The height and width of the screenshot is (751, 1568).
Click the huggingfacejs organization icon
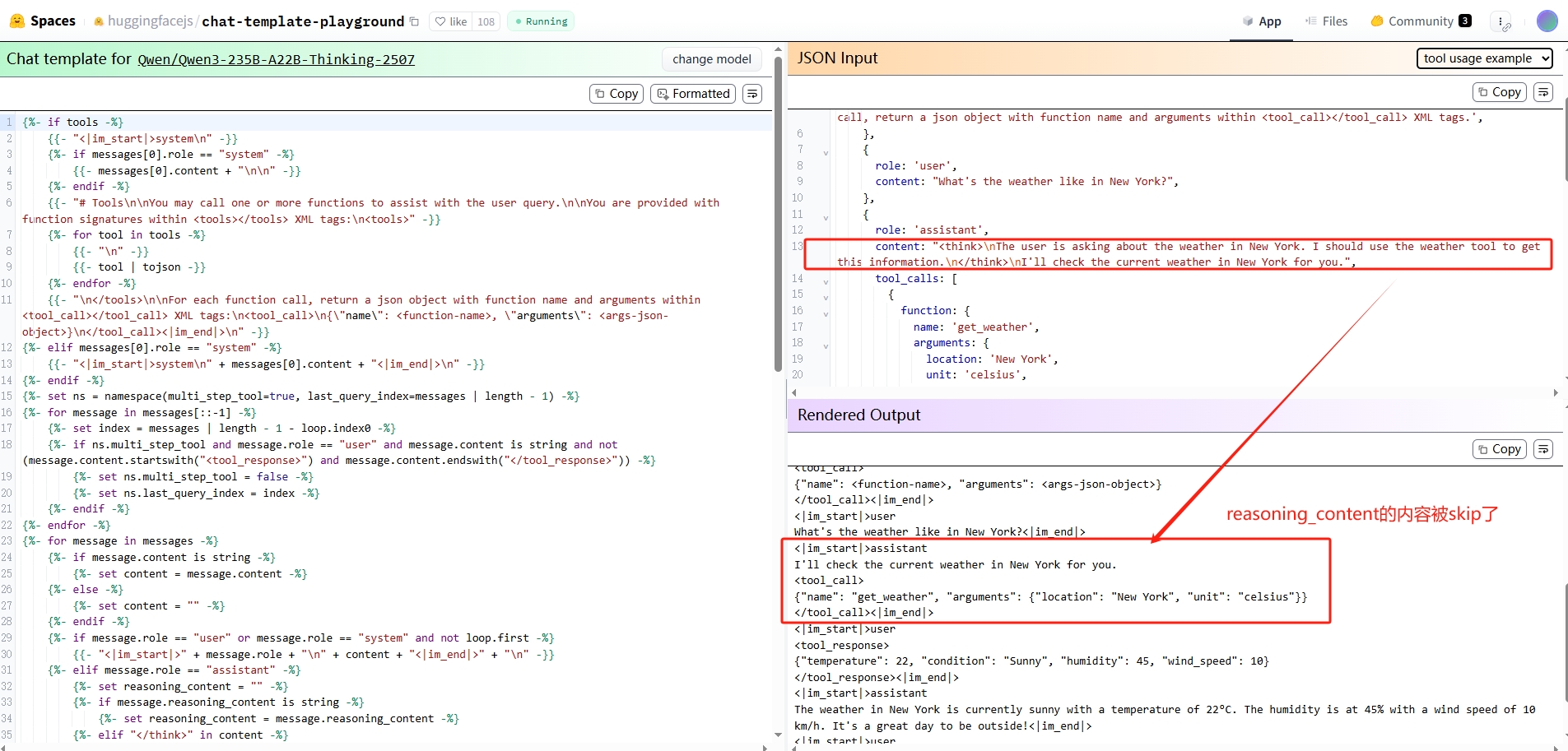click(x=99, y=21)
